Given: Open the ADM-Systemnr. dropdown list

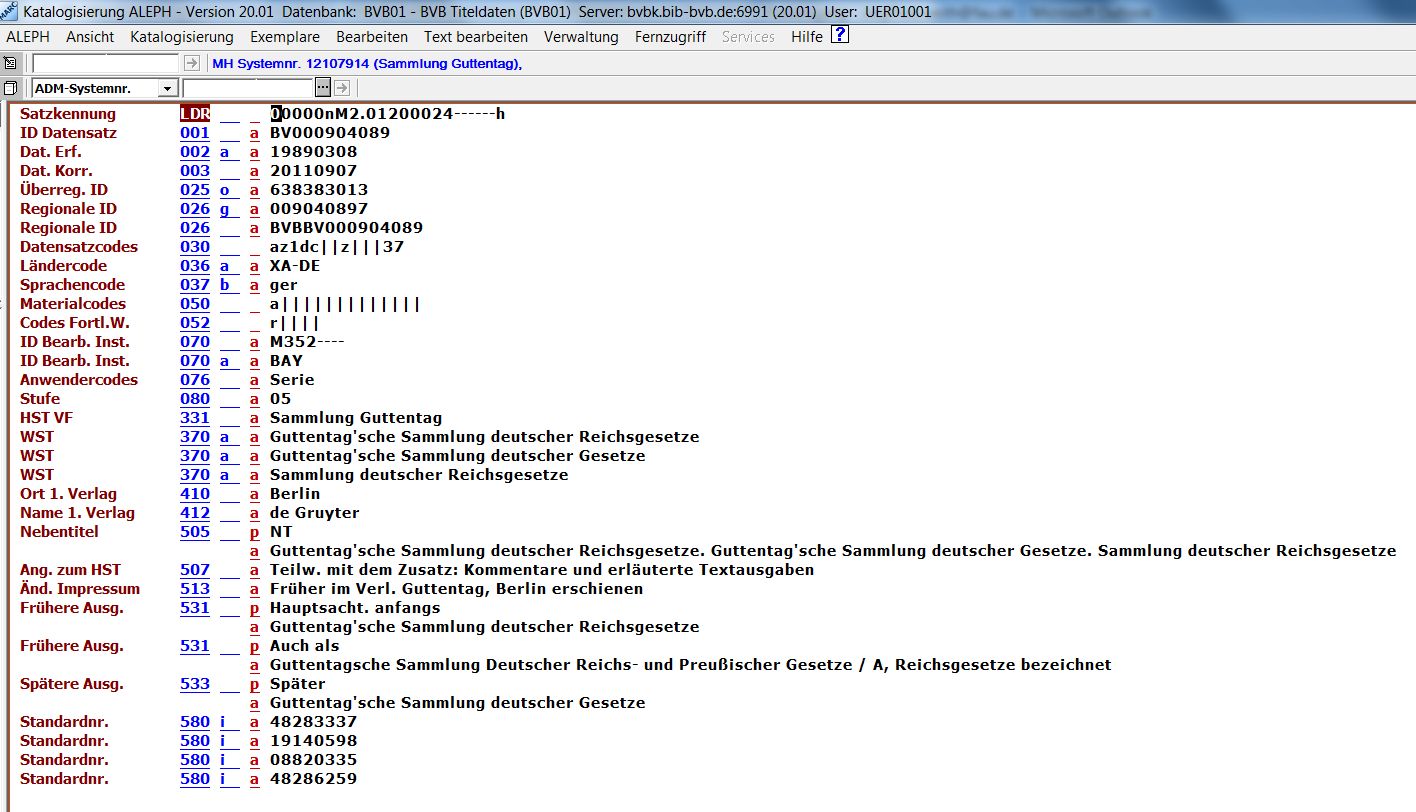Looking at the screenshot, I should coord(168,88).
